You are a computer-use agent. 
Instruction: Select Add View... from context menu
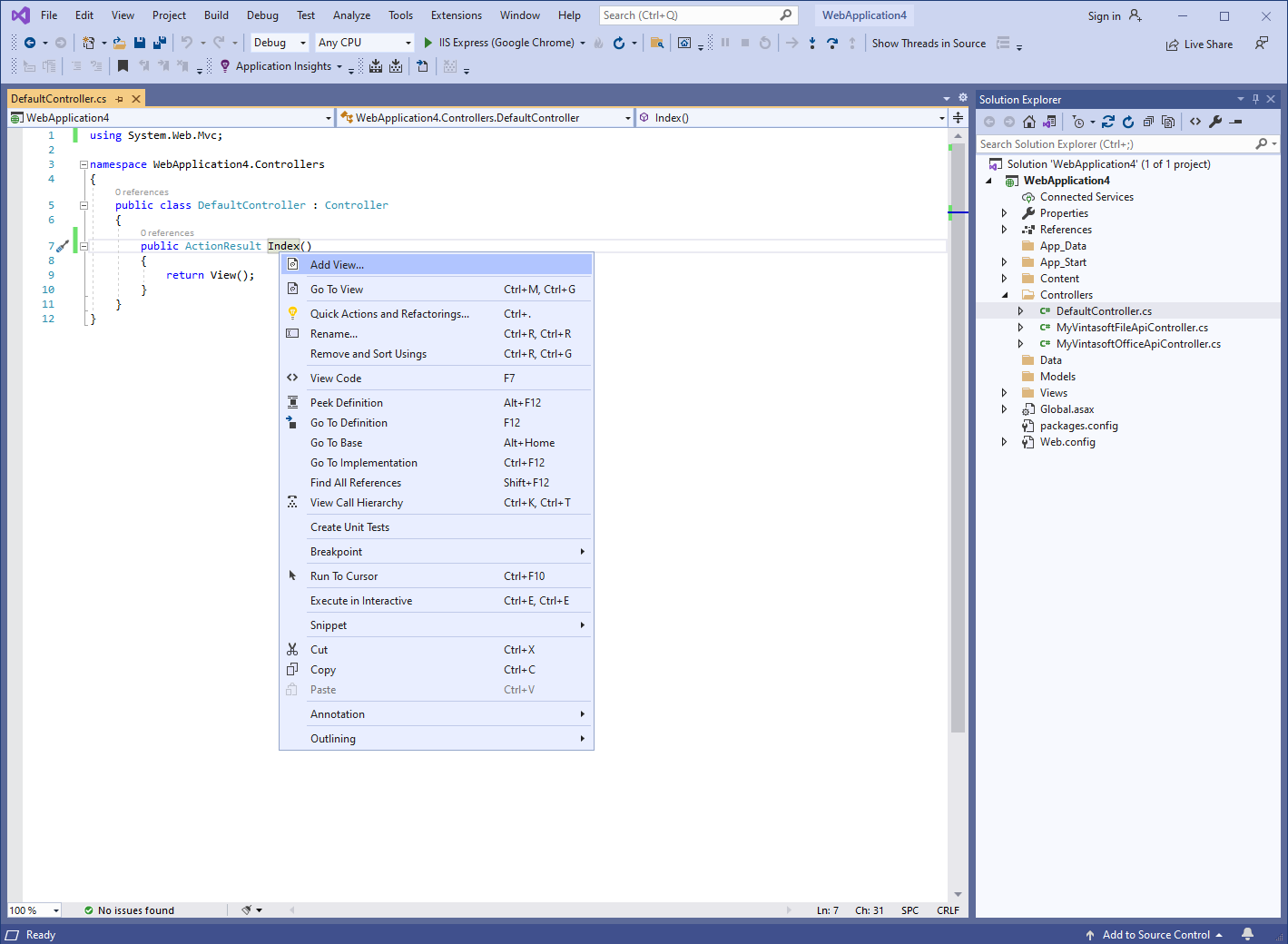337,265
